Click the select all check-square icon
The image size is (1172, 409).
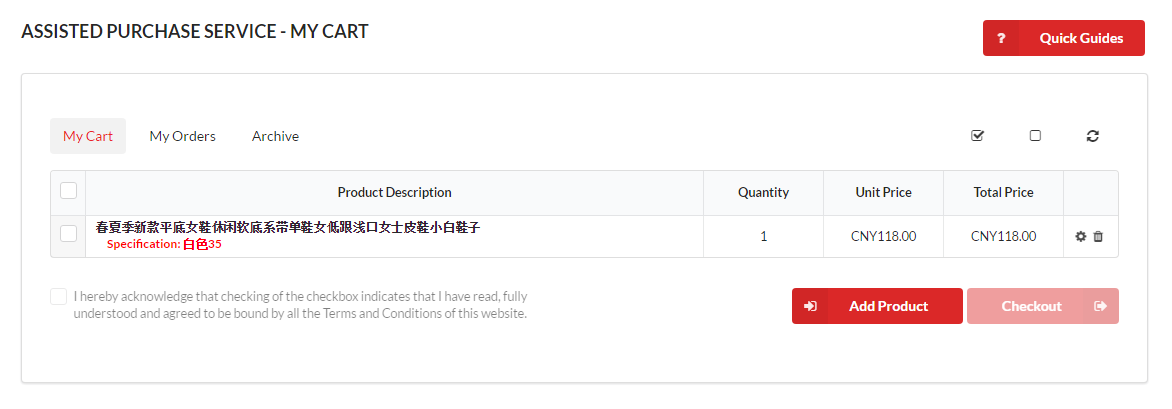pos(978,135)
